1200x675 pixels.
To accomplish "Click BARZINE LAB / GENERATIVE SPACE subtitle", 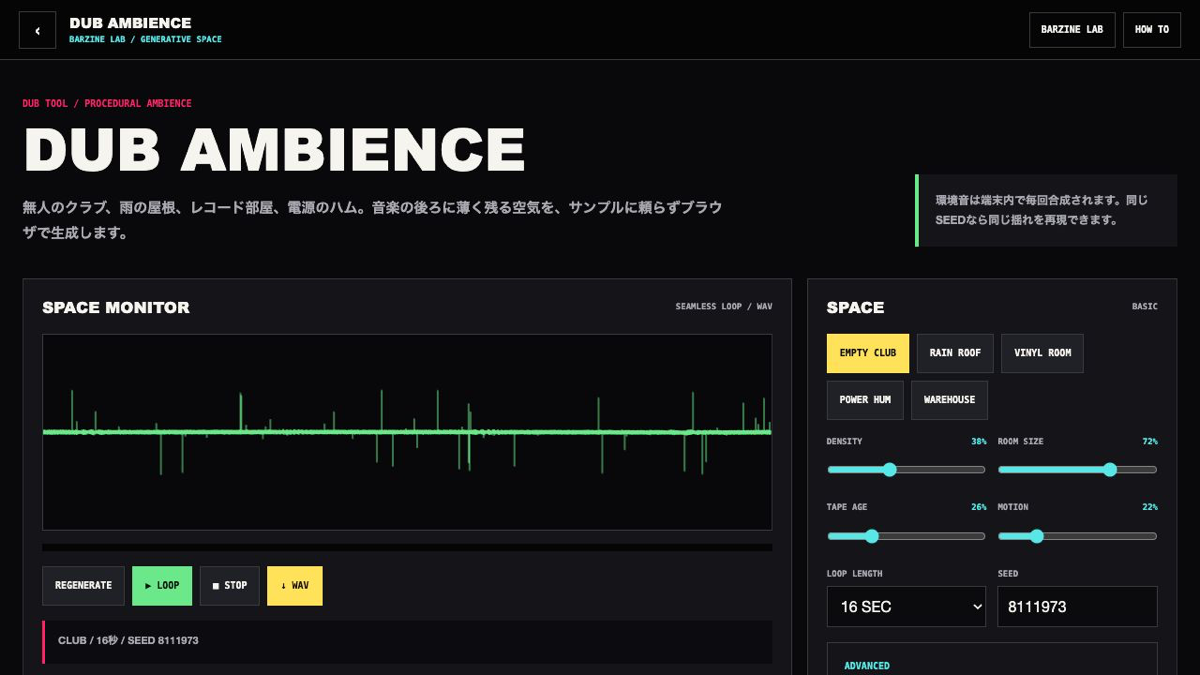I will click(x=146, y=40).
